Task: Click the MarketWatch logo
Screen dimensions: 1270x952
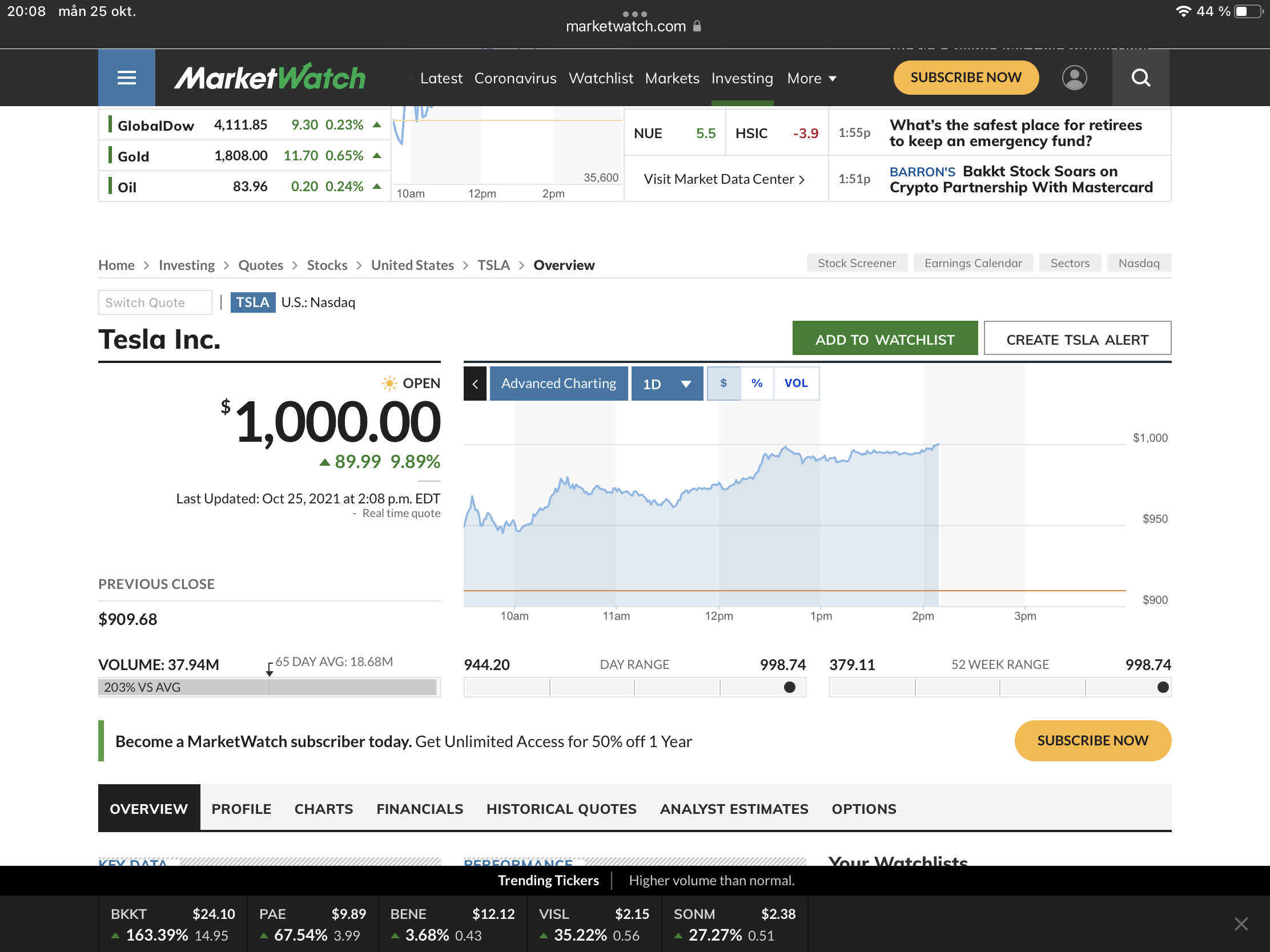Action: pos(270,78)
